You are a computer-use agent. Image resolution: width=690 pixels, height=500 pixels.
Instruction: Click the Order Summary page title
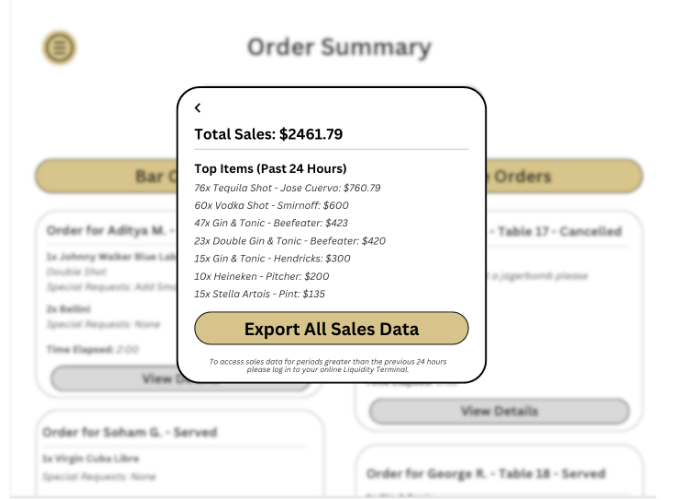tap(339, 47)
